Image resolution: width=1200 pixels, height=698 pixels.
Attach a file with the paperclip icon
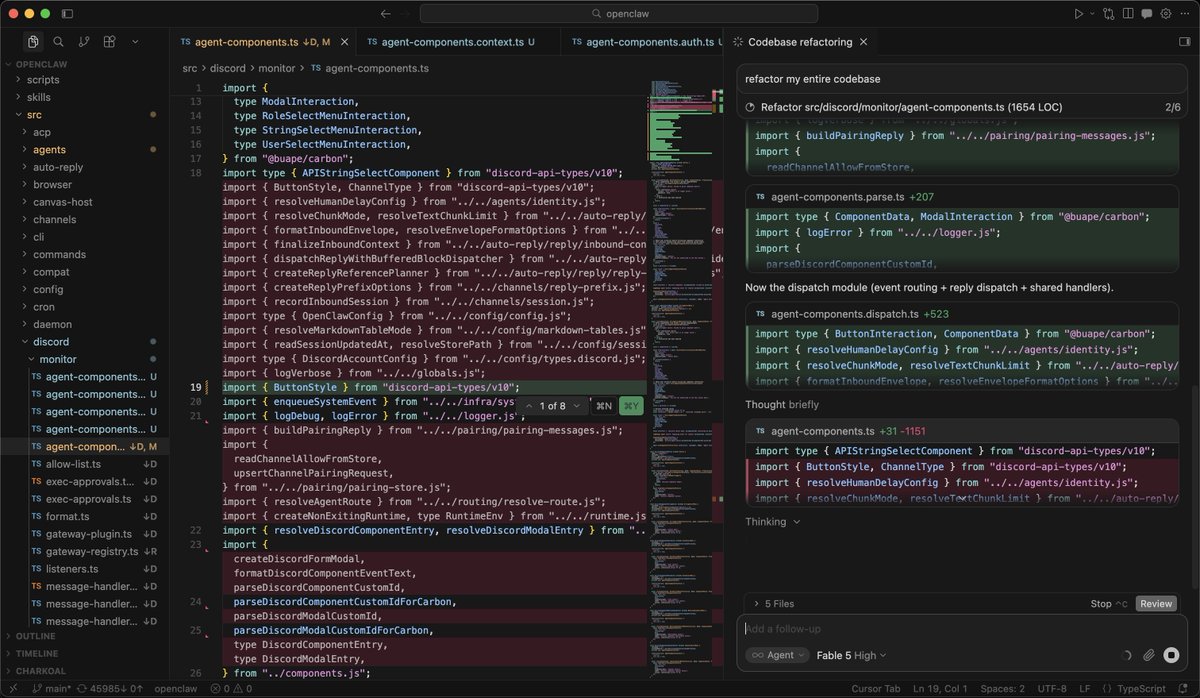tap(1149, 656)
